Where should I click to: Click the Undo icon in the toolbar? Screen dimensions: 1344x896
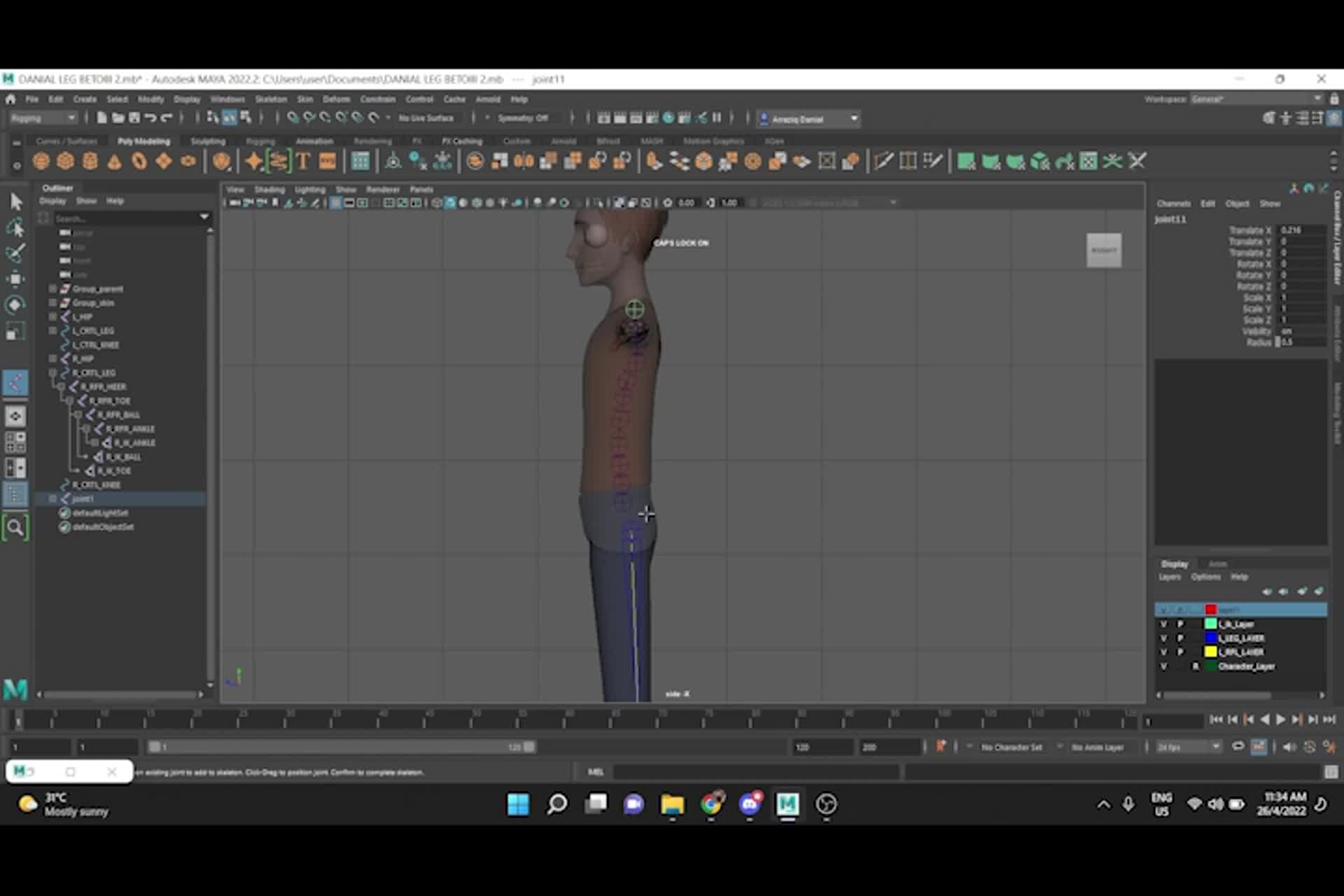[x=151, y=118]
